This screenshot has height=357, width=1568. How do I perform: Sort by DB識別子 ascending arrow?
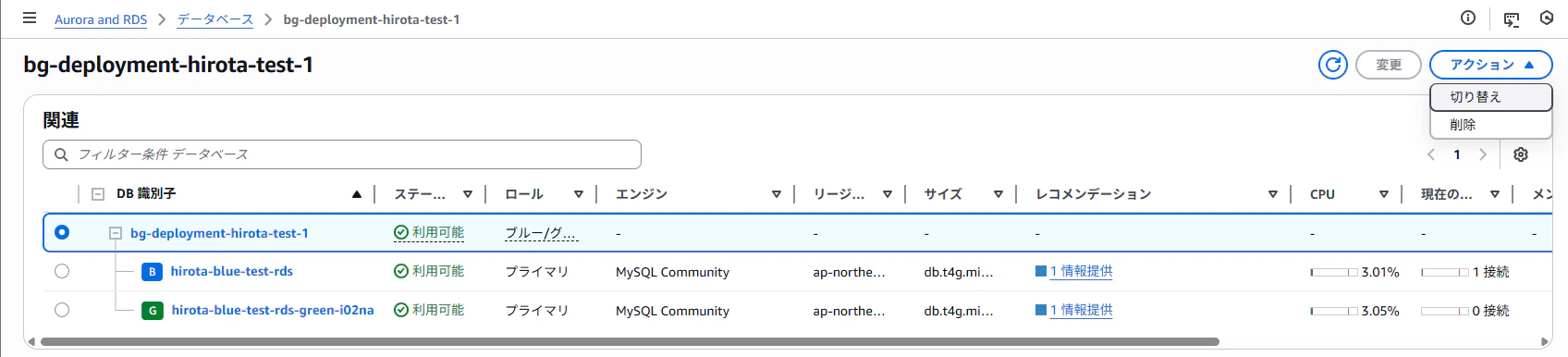pos(357,194)
